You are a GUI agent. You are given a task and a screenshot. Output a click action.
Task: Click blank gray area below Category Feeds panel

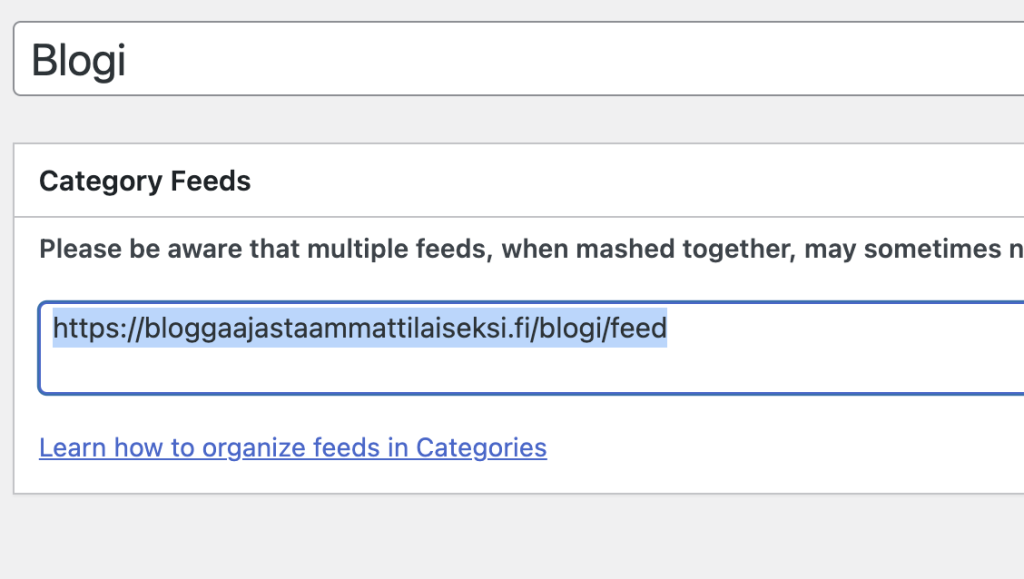point(500,540)
